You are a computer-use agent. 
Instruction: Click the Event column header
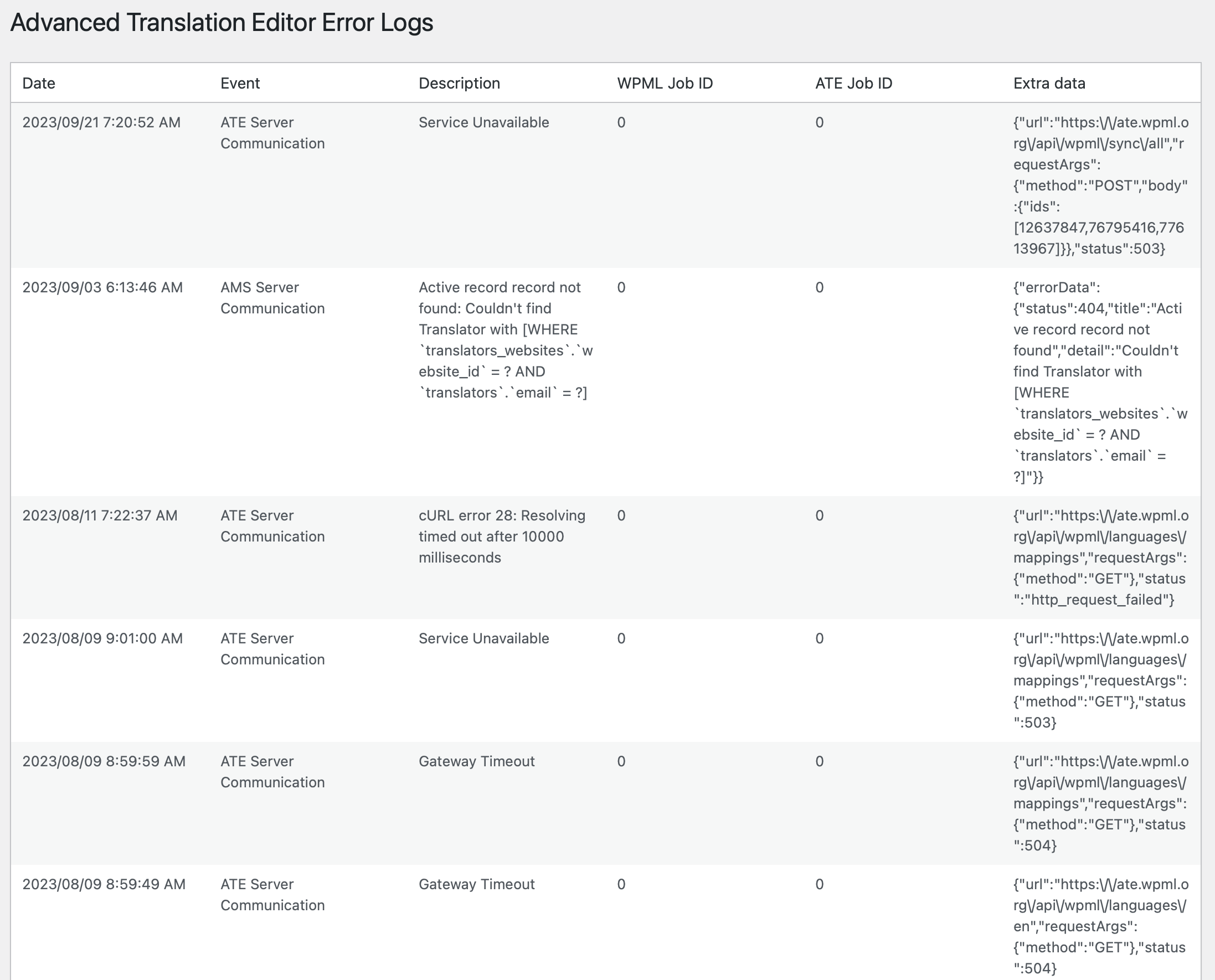[x=240, y=83]
